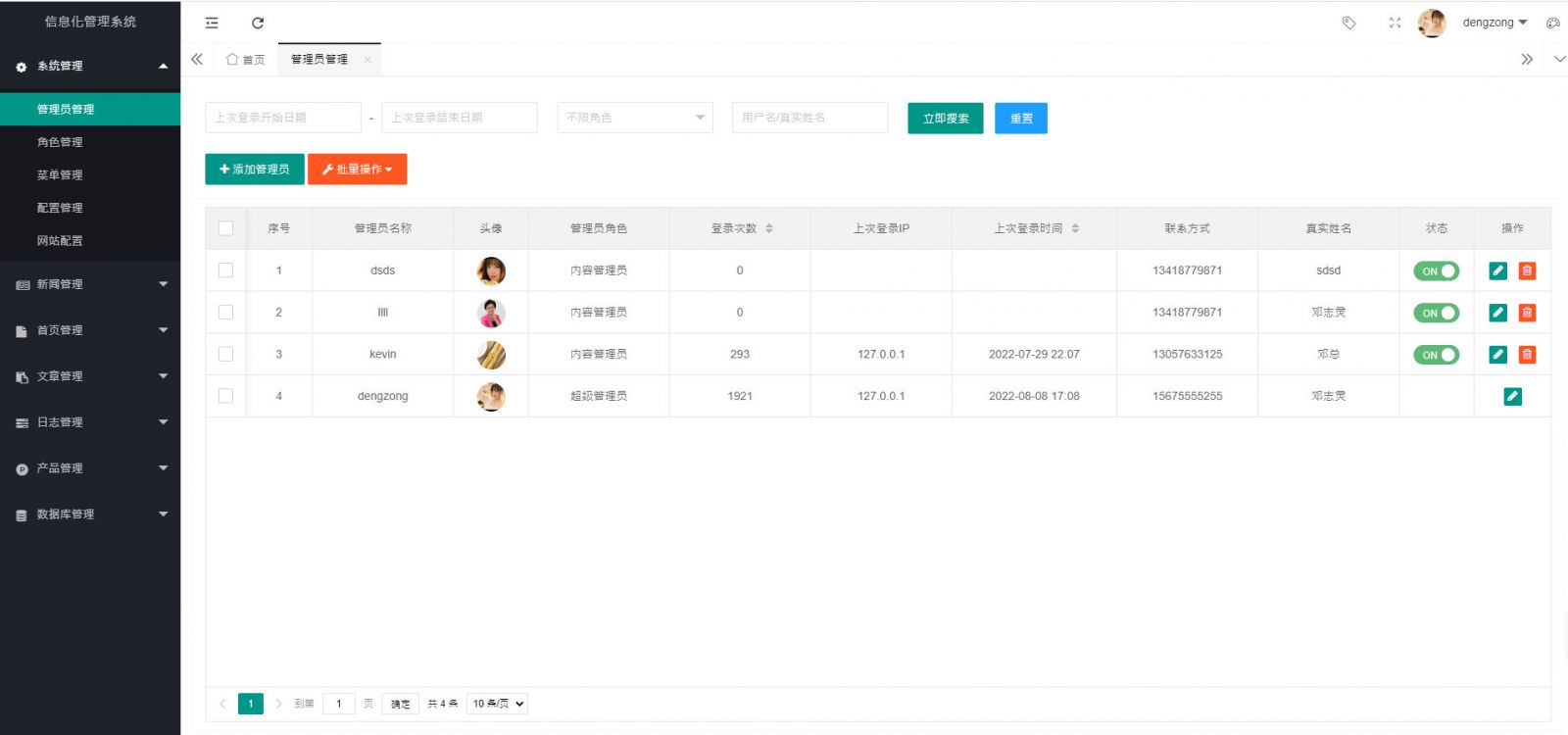Viewport: 1568px width, 735px height.
Task: Open the theme palette icon at top right
Action: click(1552, 23)
